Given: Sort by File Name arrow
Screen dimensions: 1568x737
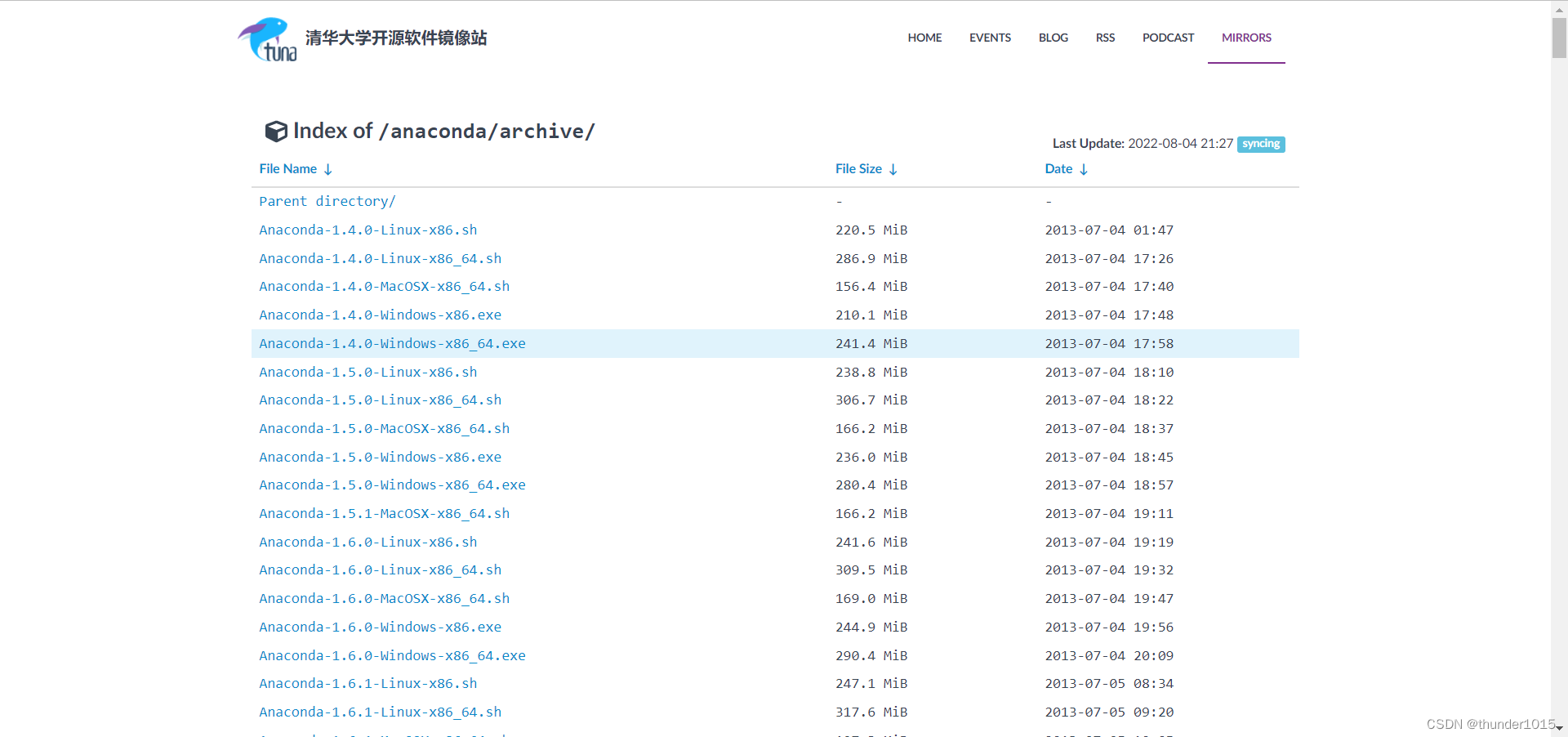Looking at the screenshot, I should 328,169.
